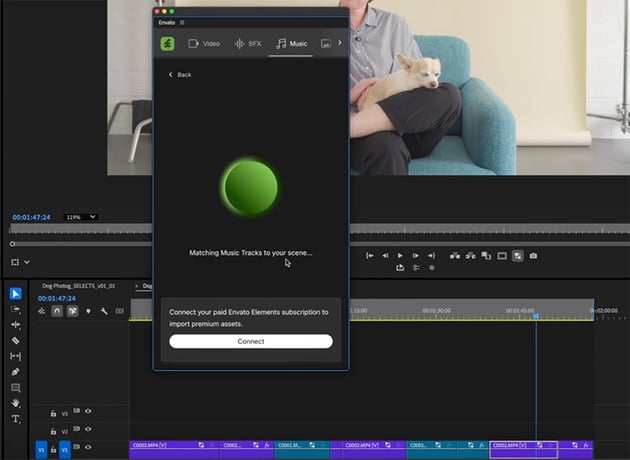Image resolution: width=630 pixels, height=460 pixels.
Task: Select the Slip tool
Action: pos(15,356)
